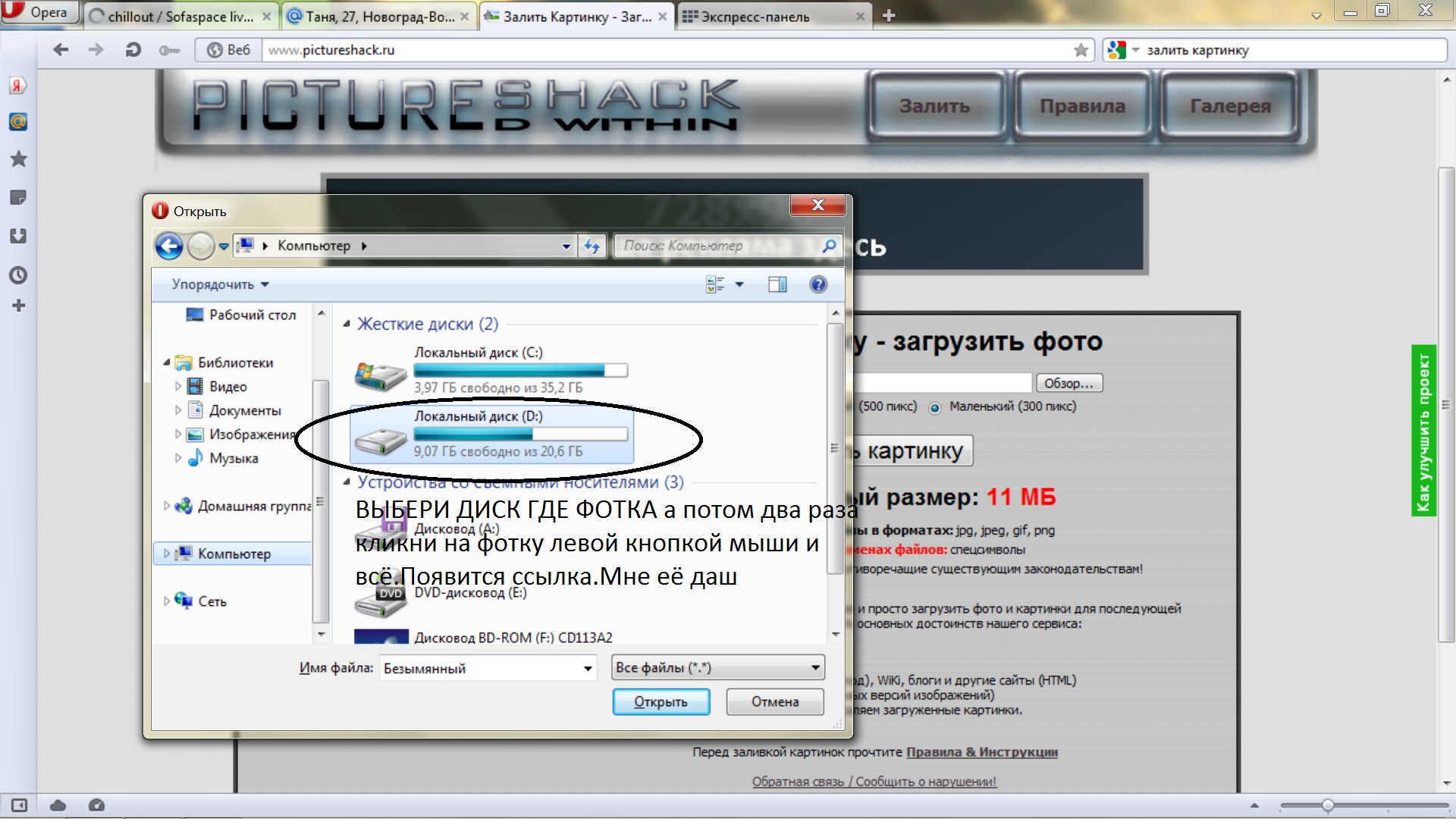Screen dimensions: 1456x819
Task: Add a new sidebar panel with plus icon
Action: pos(19,306)
